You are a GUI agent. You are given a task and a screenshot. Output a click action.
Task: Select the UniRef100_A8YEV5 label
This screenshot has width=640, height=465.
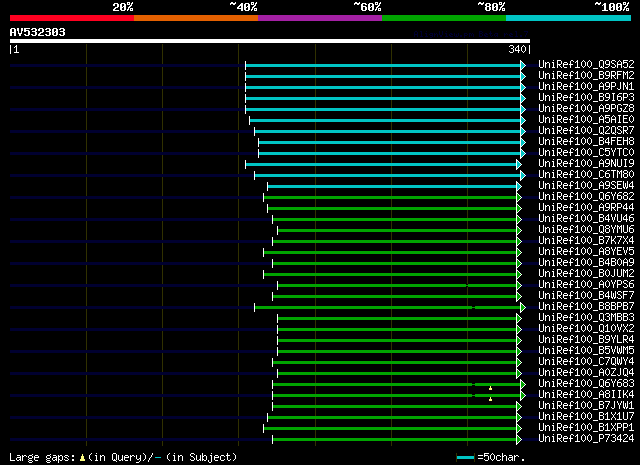[x=586, y=252]
